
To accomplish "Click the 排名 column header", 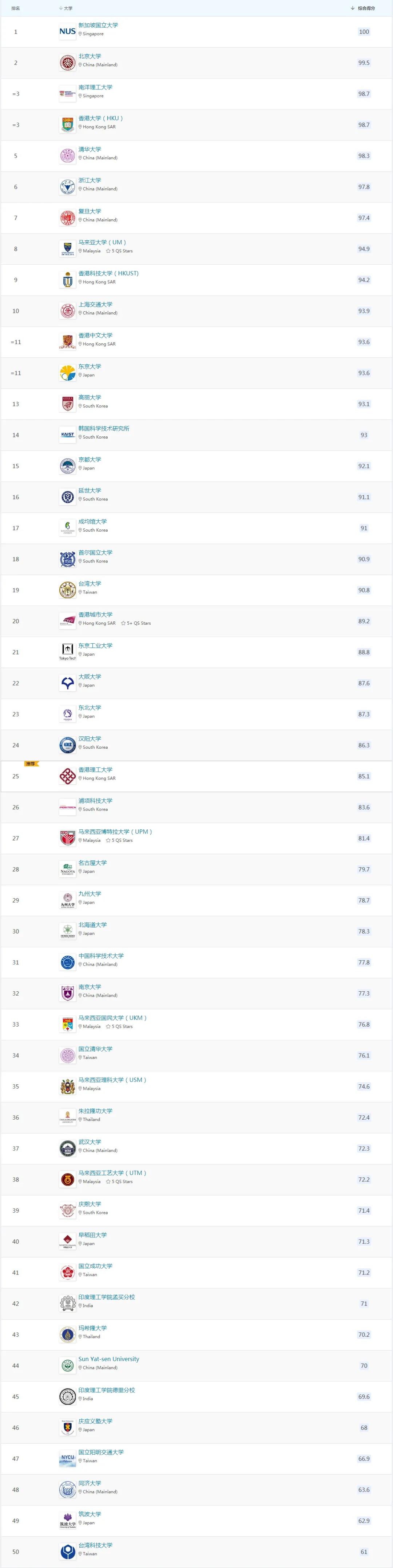I will 16,8.
